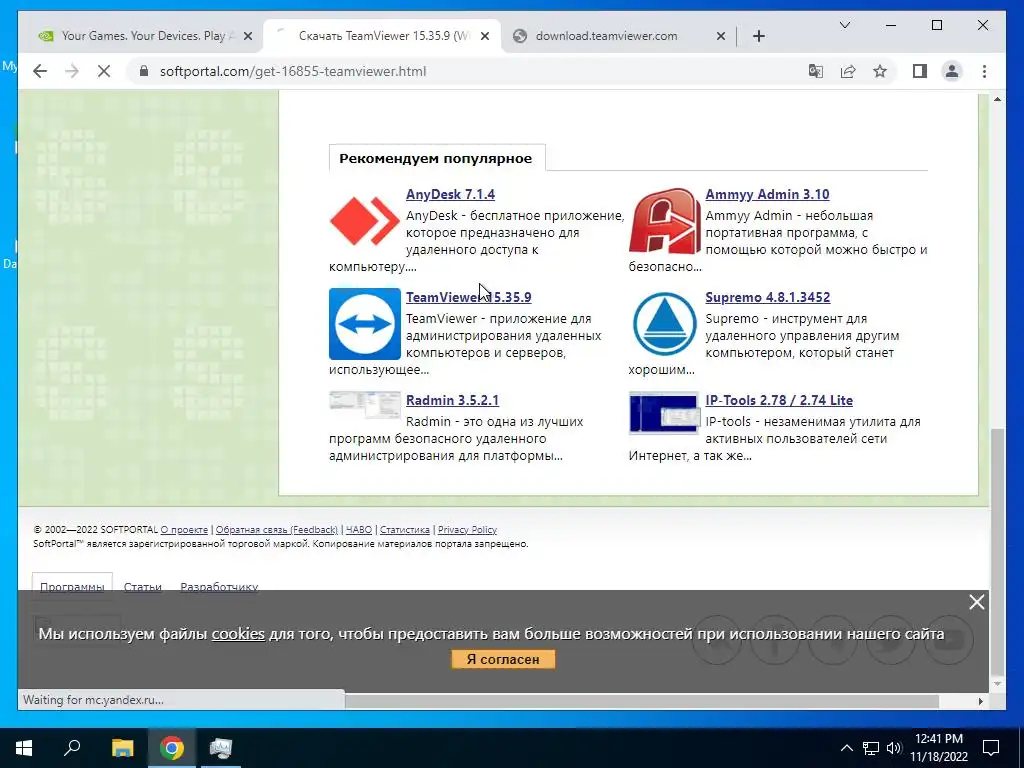Click the Chrome taskbar icon

(x=171, y=748)
